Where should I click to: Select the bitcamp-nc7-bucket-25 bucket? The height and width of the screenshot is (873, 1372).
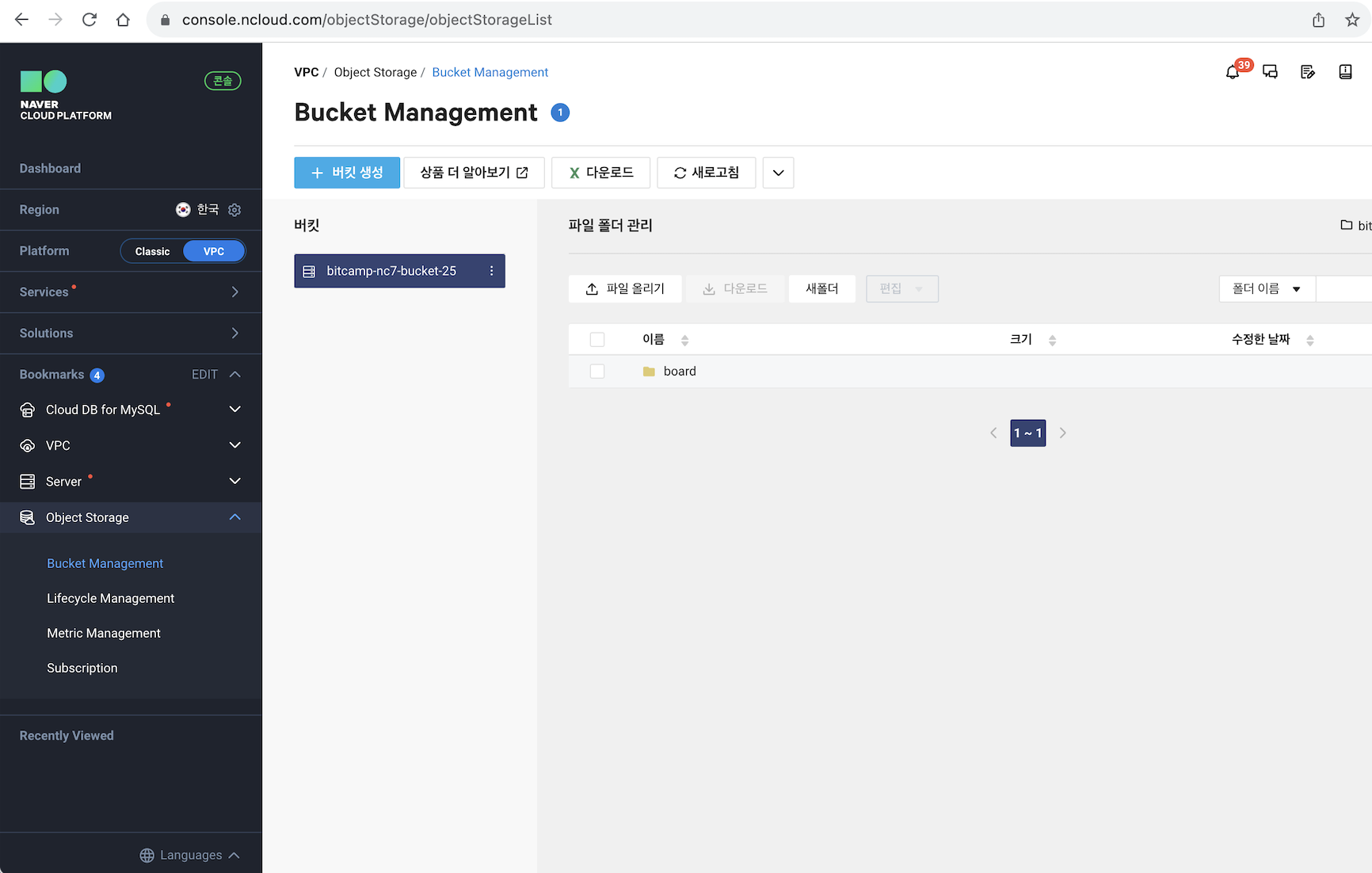coord(399,271)
